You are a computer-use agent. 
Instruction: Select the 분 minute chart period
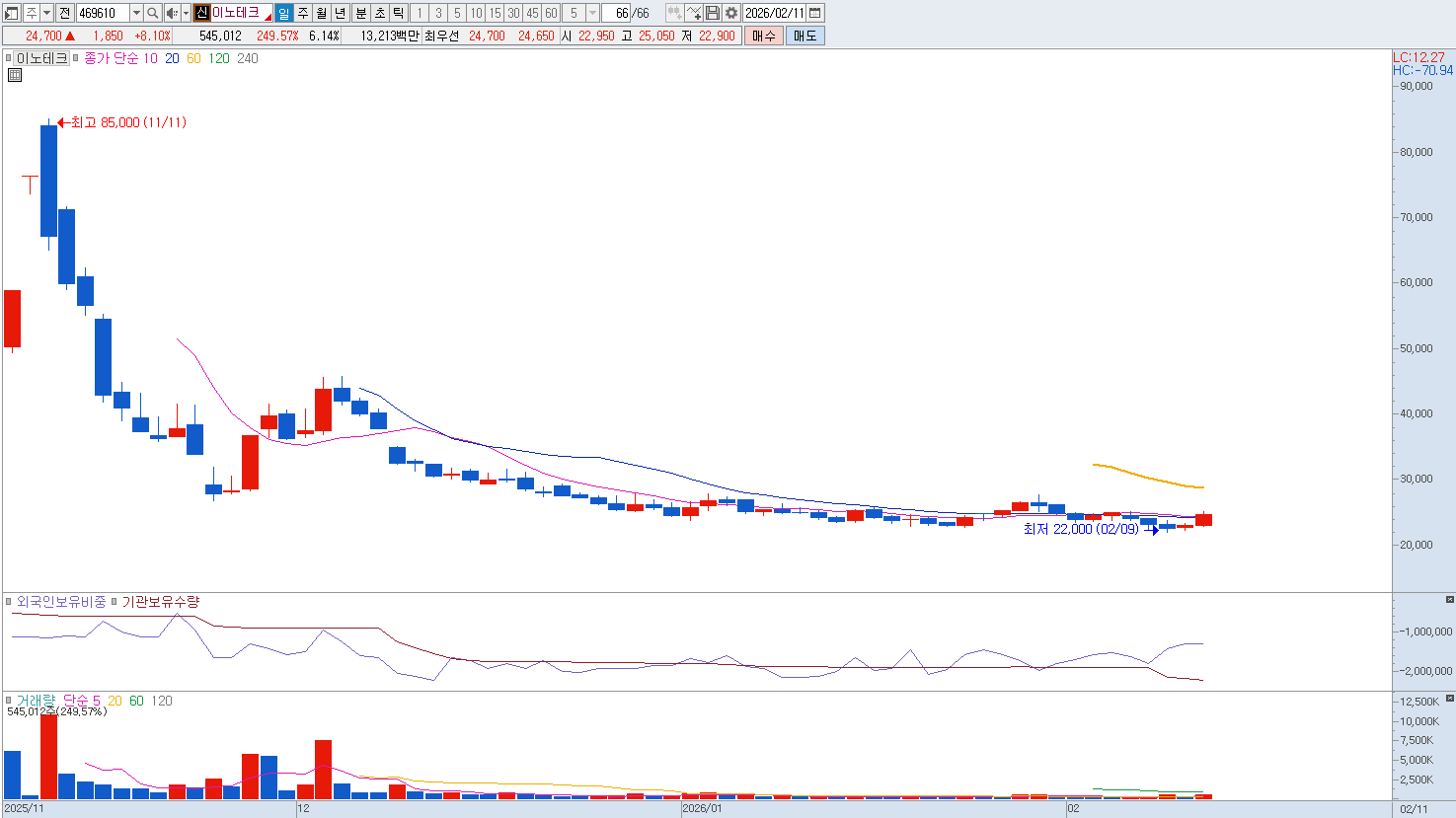click(x=360, y=13)
